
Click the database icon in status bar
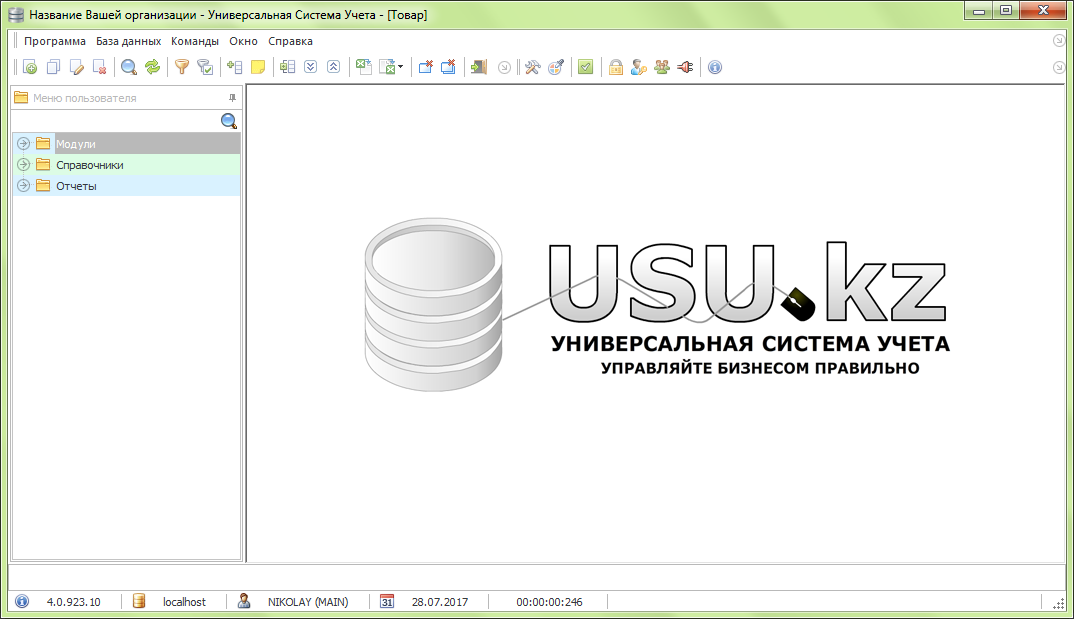pyautogui.click(x=139, y=601)
